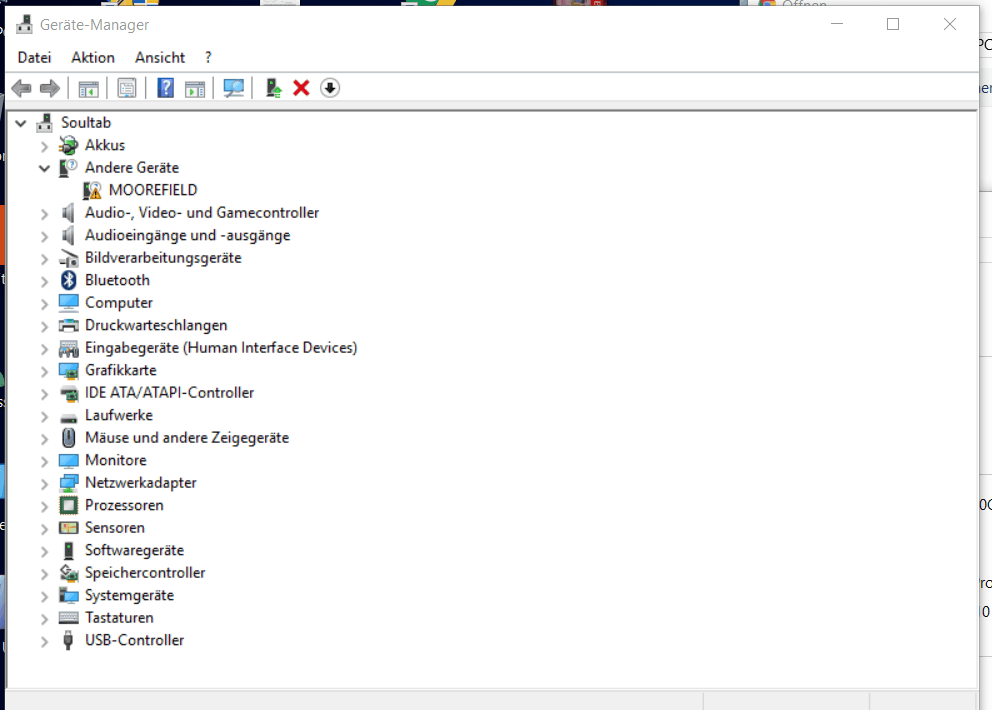Select the Netzwerkadapter label
This screenshot has width=992, height=710.
click(140, 483)
